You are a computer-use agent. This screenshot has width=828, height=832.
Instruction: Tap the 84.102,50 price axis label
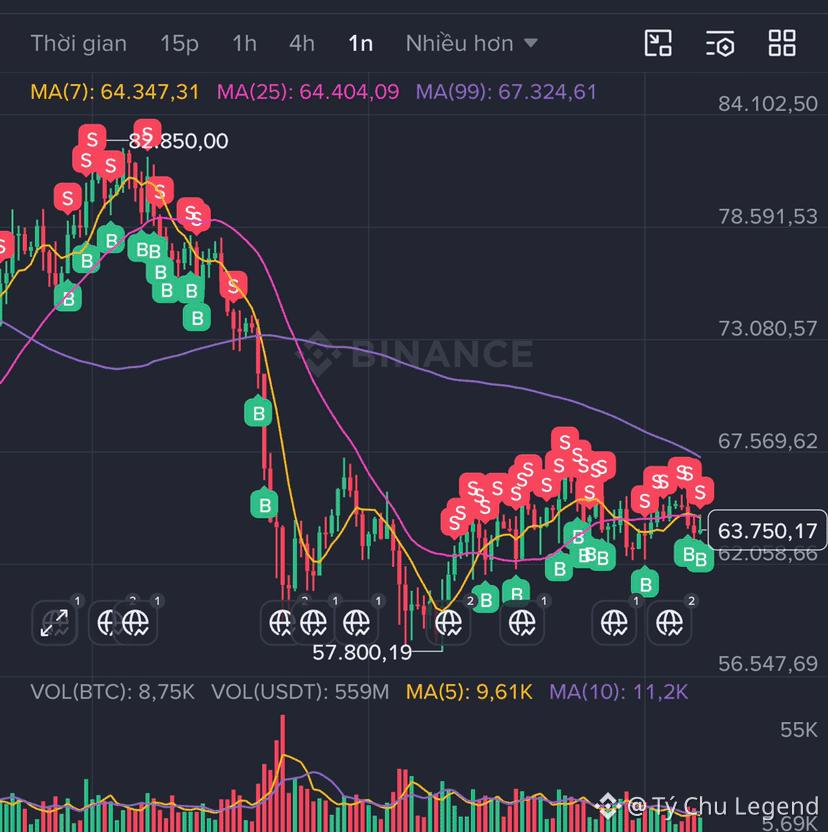(767, 104)
